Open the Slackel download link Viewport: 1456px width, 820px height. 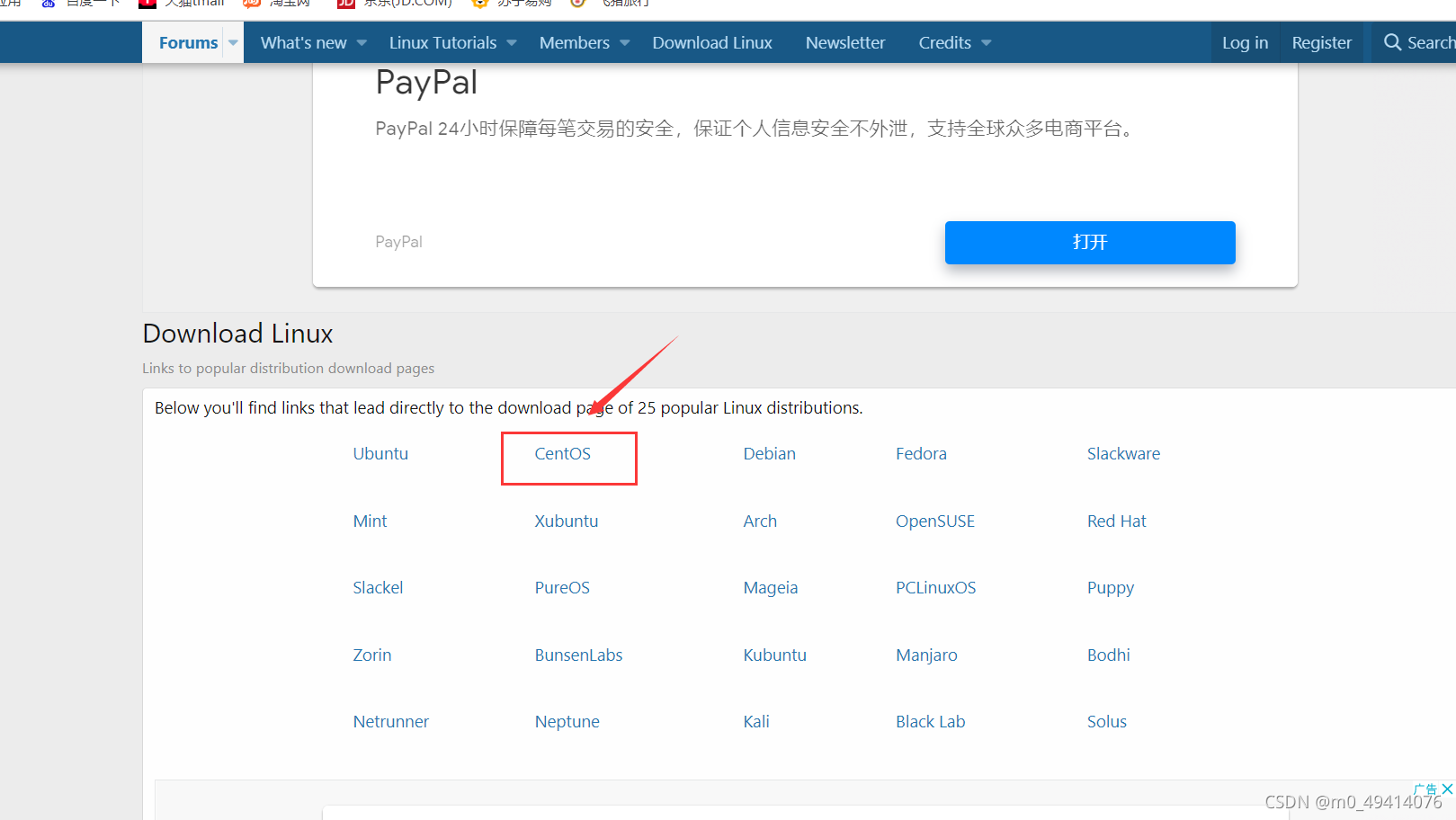coord(378,588)
